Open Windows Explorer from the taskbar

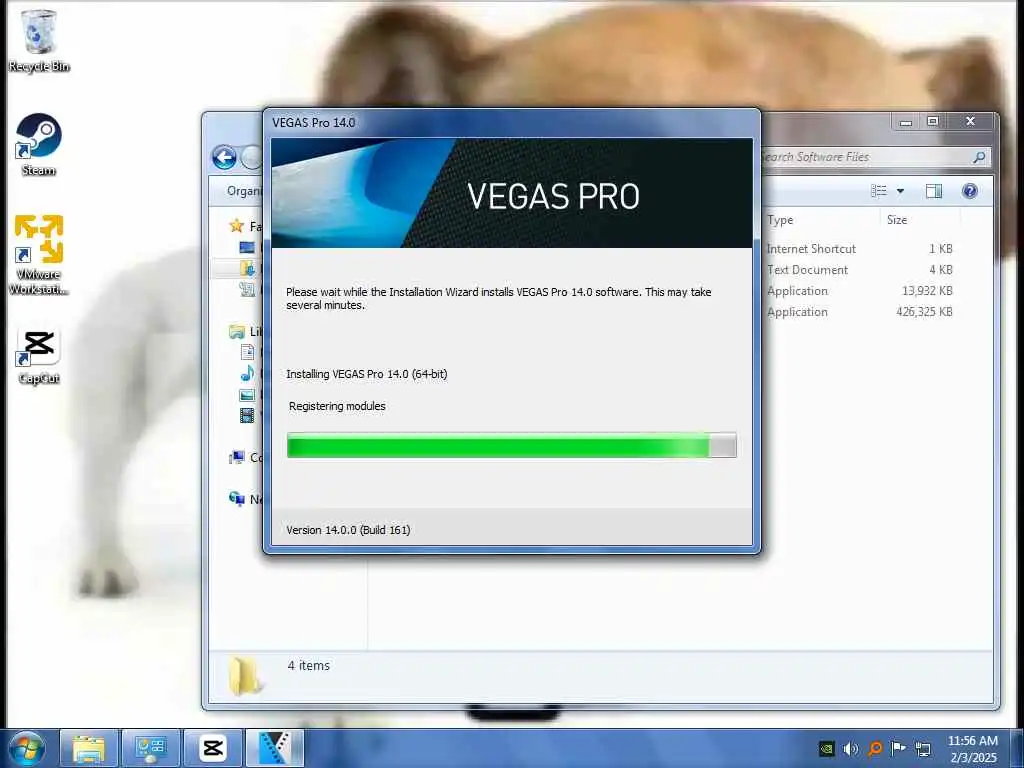coord(89,748)
